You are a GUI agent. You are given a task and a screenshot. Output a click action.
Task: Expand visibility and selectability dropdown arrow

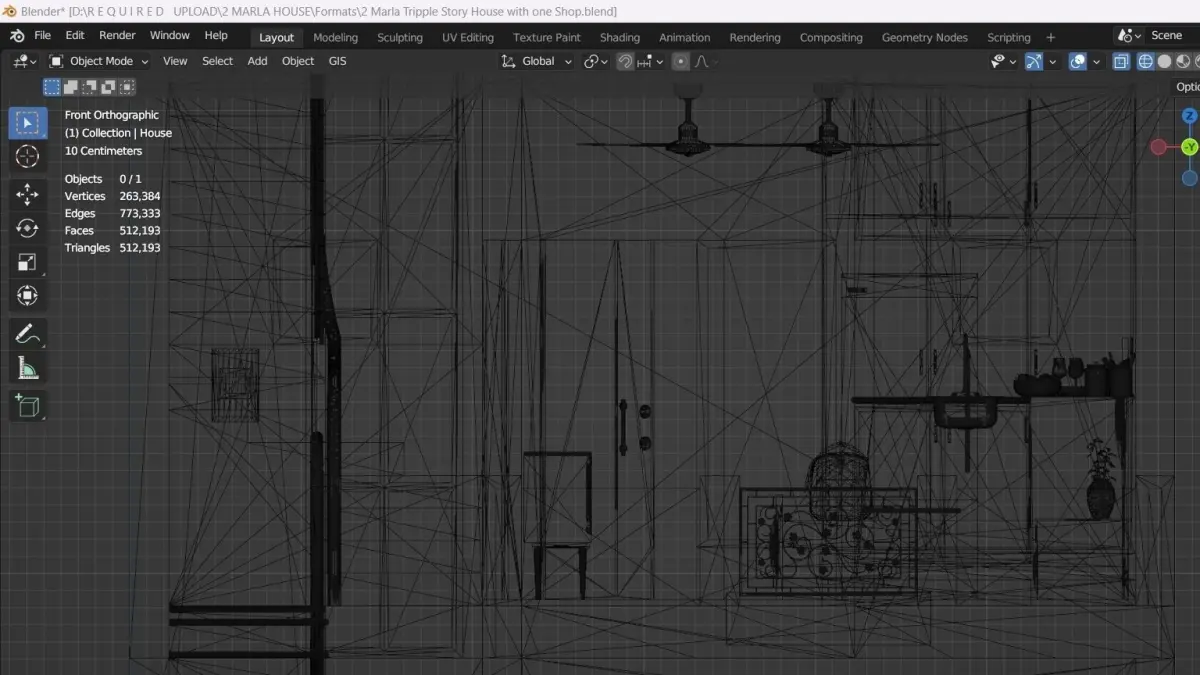point(1013,62)
